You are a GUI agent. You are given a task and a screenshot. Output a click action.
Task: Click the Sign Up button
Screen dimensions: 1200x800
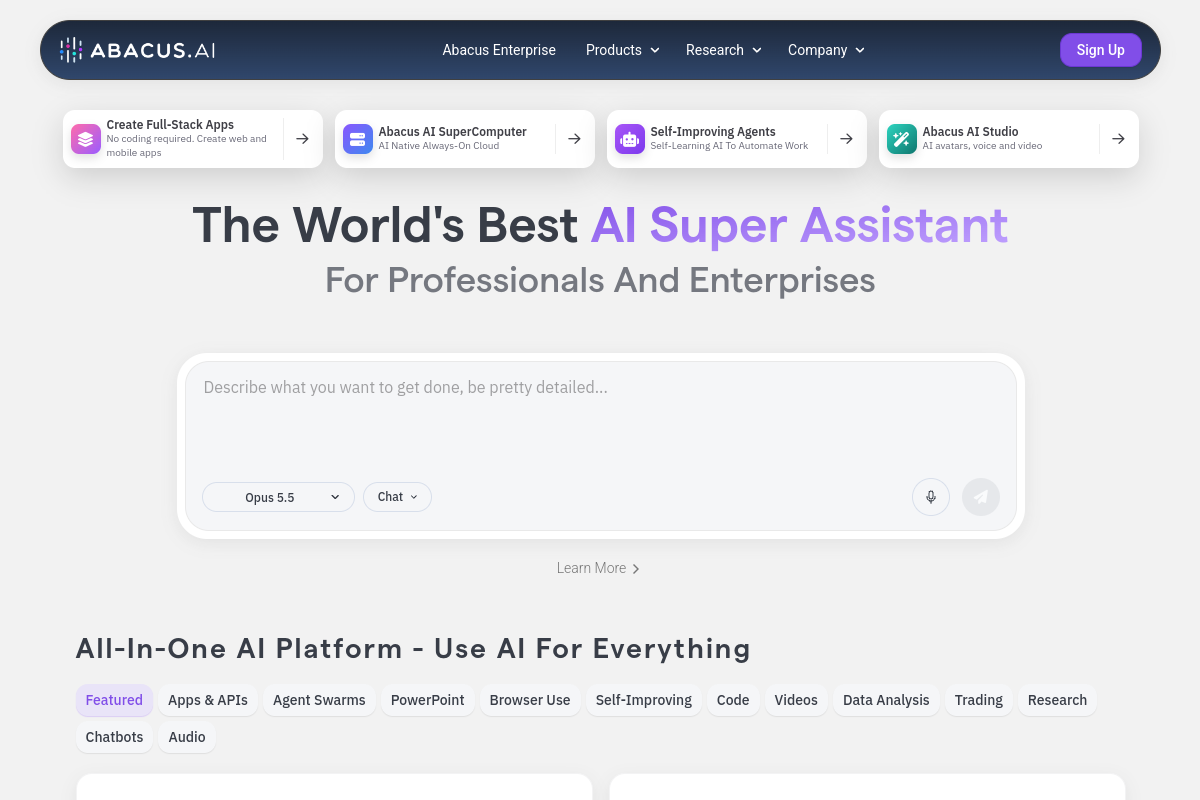click(x=1101, y=50)
